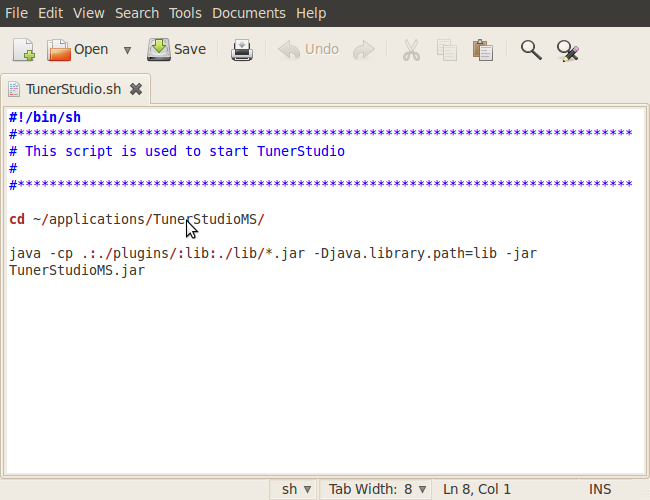Toggle the INS insert mode indicator

[600, 489]
